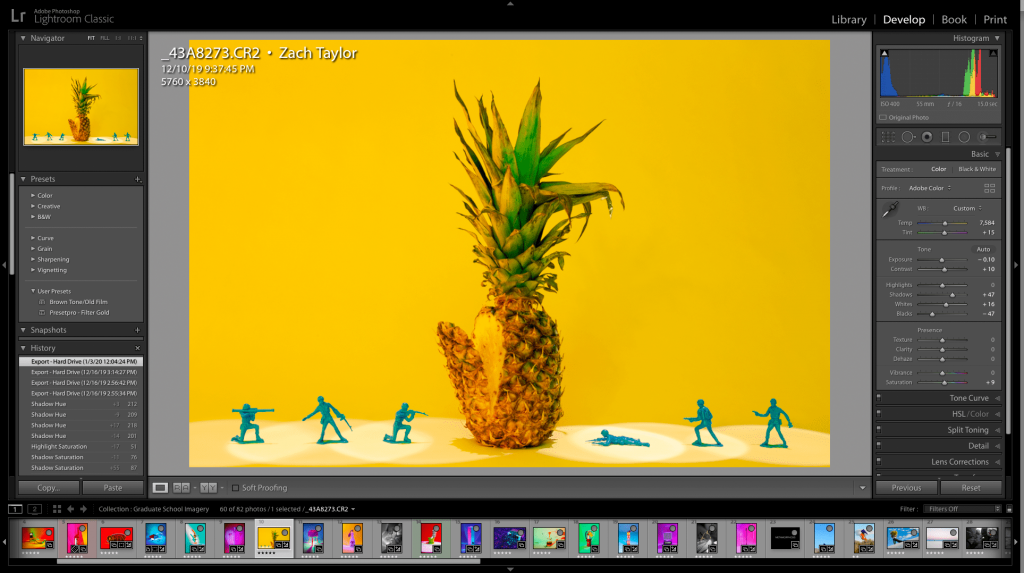Adjust the Exposure slider handle

tap(942, 259)
